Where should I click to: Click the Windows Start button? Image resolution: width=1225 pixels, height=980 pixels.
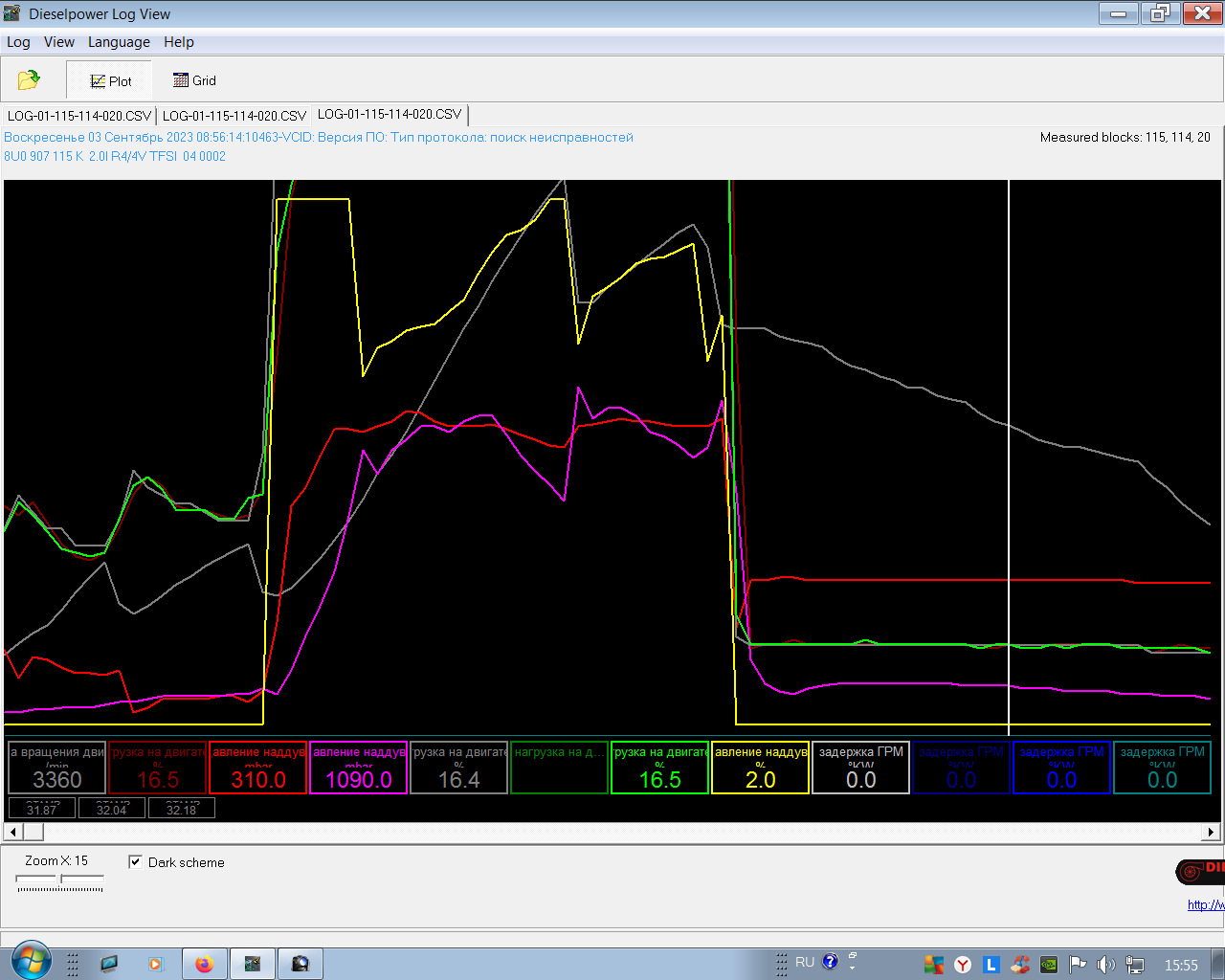31,962
